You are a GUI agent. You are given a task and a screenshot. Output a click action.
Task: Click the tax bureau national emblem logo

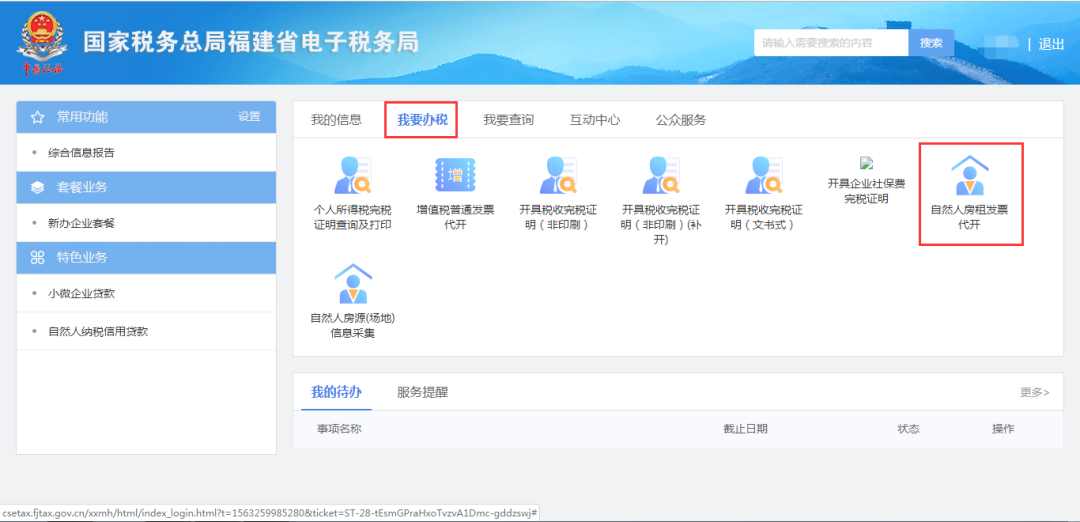click(x=43, y=42)
